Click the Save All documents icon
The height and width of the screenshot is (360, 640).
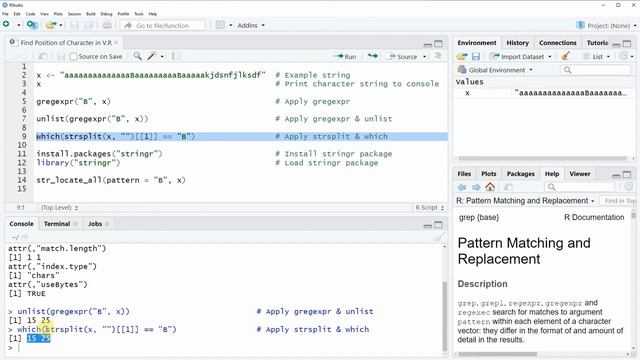[x=89, y=25]
